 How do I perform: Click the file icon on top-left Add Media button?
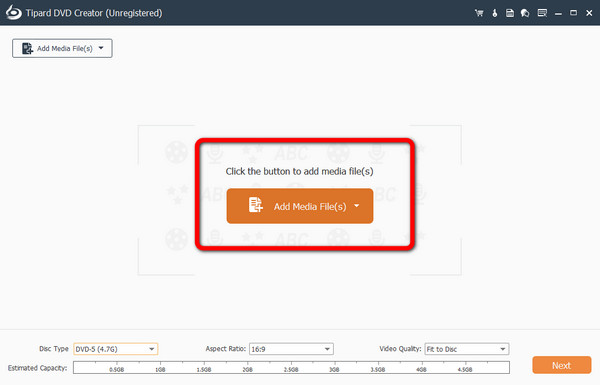[x=27, y=49]
